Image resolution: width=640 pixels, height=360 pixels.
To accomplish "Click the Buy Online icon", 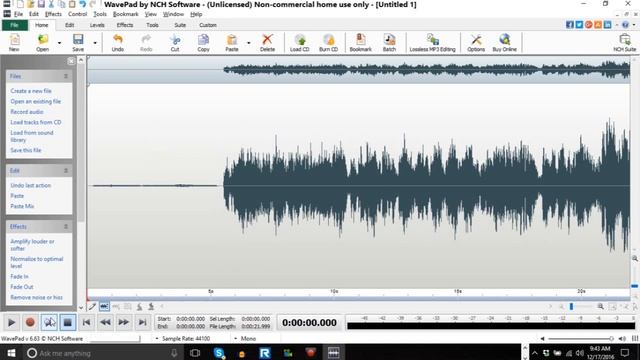I will (x=504, y=42).
